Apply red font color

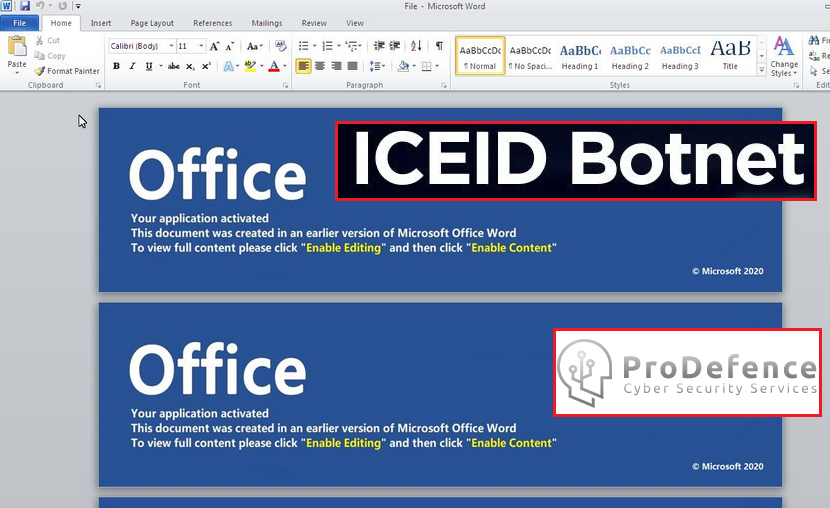click(x=274, y=66)
